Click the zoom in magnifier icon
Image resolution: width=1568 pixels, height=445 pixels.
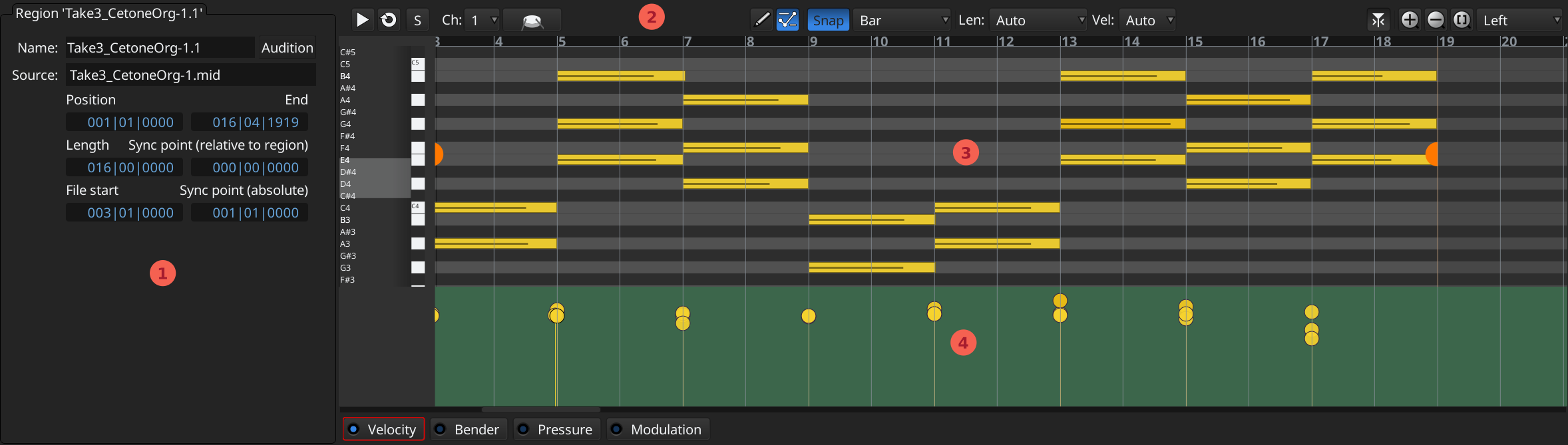1409,20
